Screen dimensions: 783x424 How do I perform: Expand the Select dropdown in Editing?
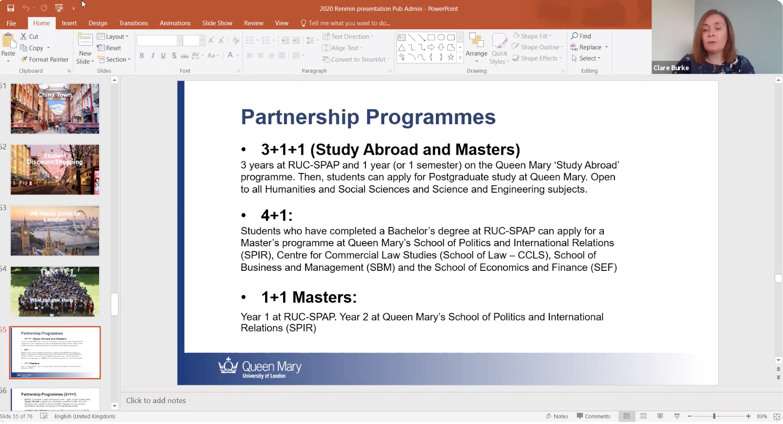click(x=586, y=59)
